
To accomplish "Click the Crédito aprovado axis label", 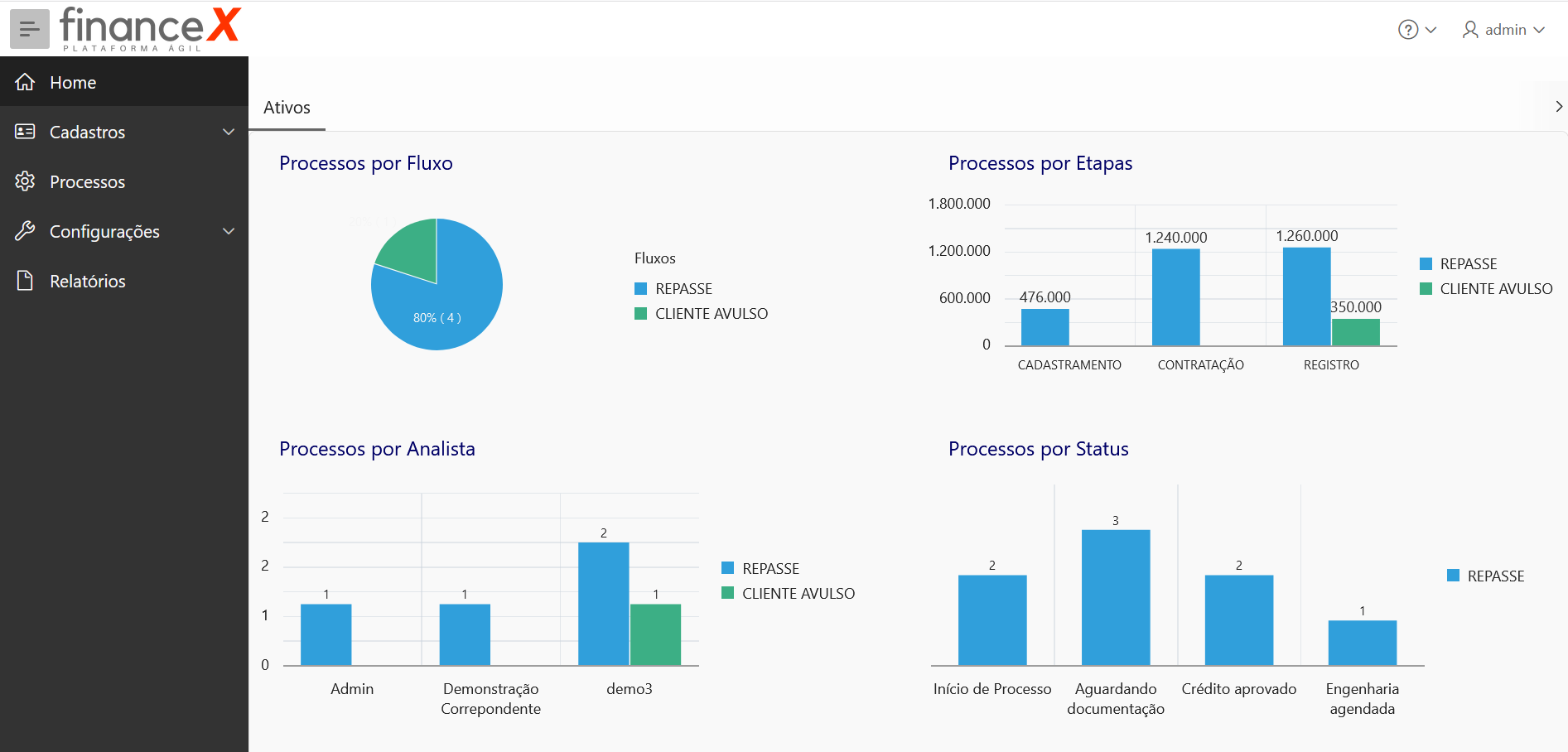I will click(1239, 689).
